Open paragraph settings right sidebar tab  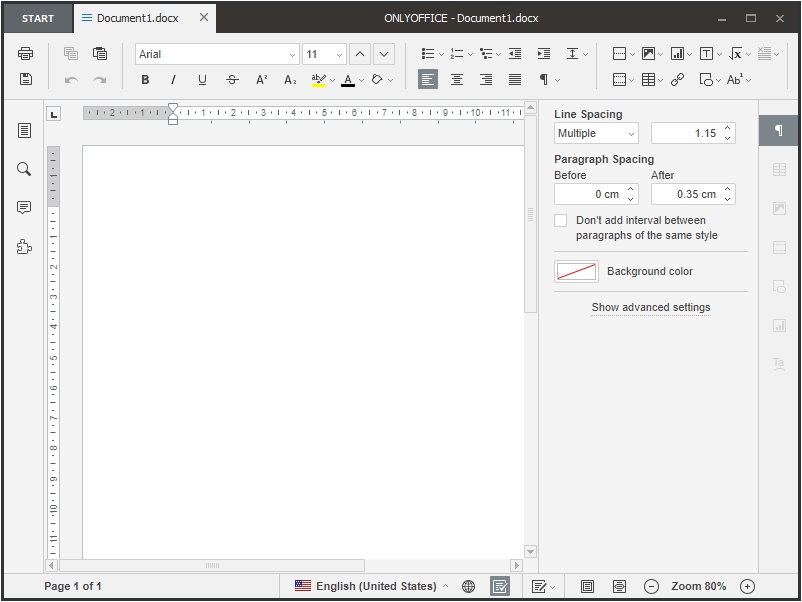[778, 130]
